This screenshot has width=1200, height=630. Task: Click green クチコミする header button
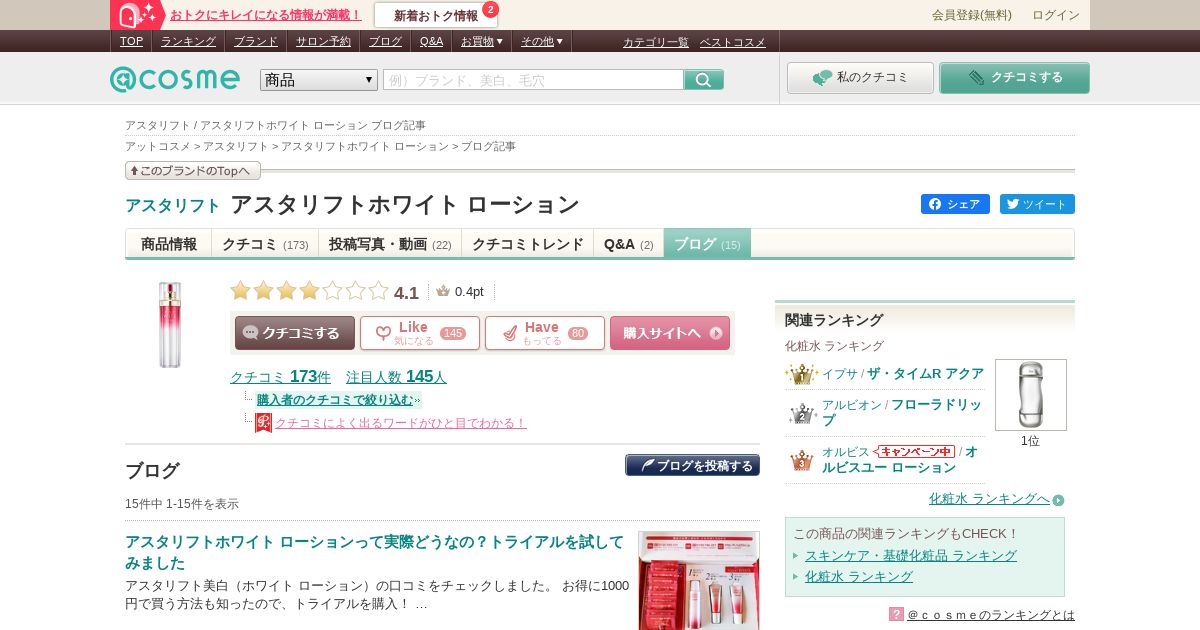click(1014, 78)
